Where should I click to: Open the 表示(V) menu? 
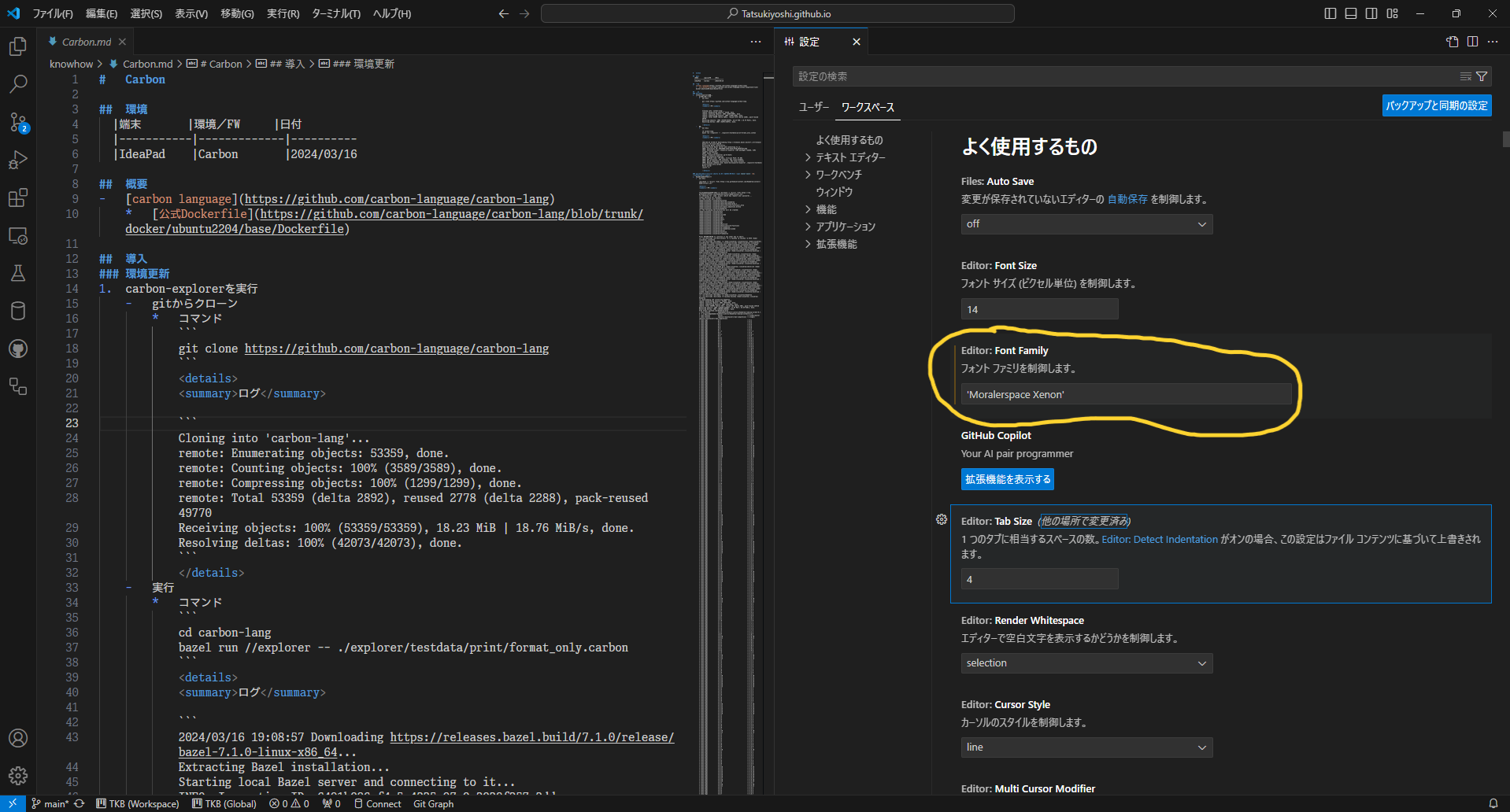click(191, 13)
